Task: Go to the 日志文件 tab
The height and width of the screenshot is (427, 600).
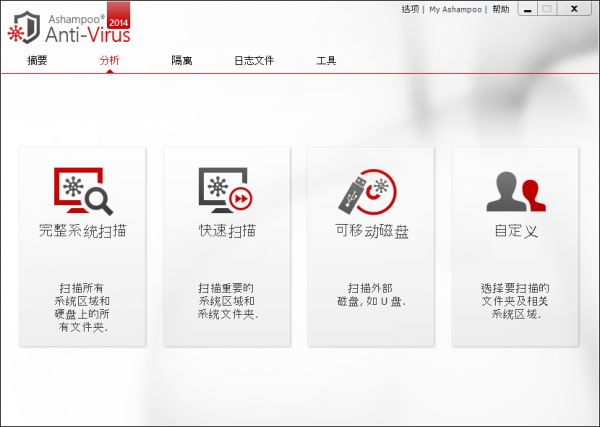Action: point(254,61)
